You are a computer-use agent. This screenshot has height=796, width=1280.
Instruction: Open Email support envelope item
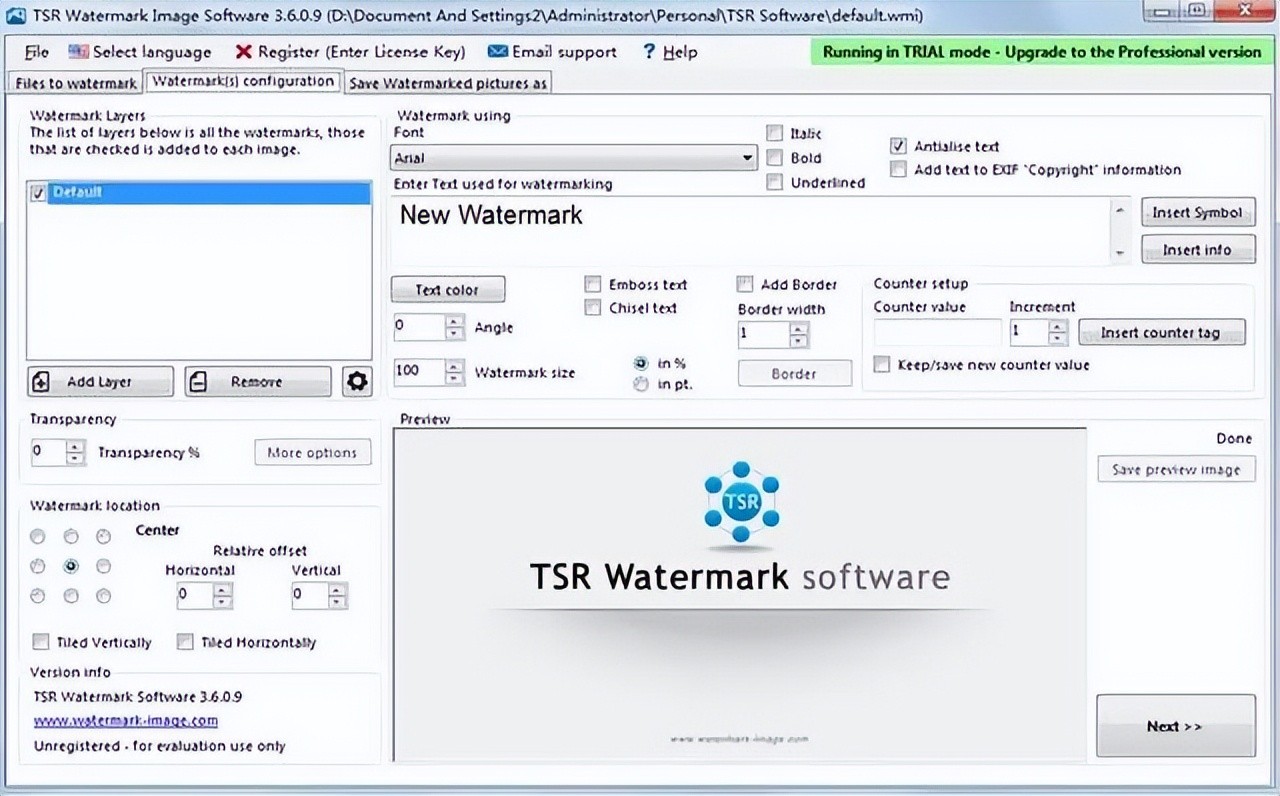(497, 52)
